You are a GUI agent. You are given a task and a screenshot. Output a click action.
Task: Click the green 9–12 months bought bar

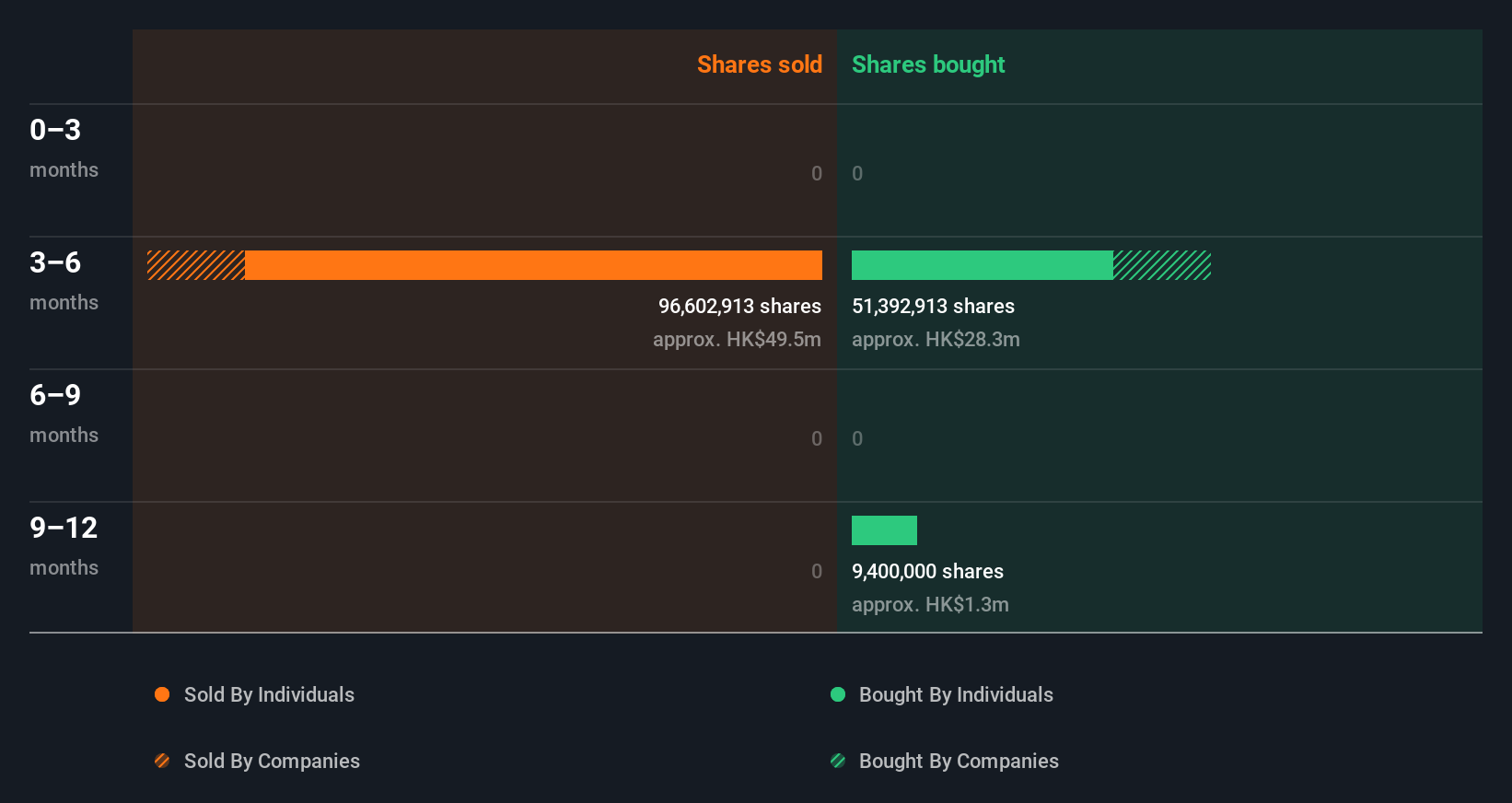tap(884, 530)
